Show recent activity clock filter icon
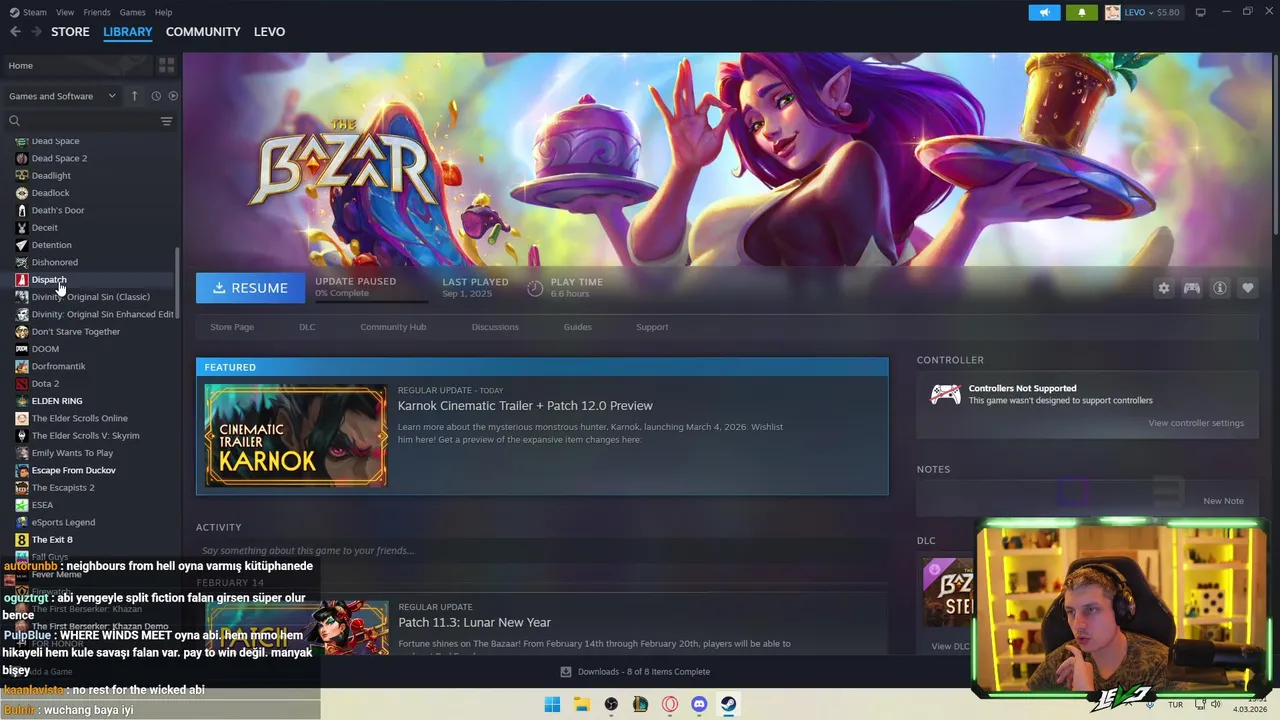 156,96
